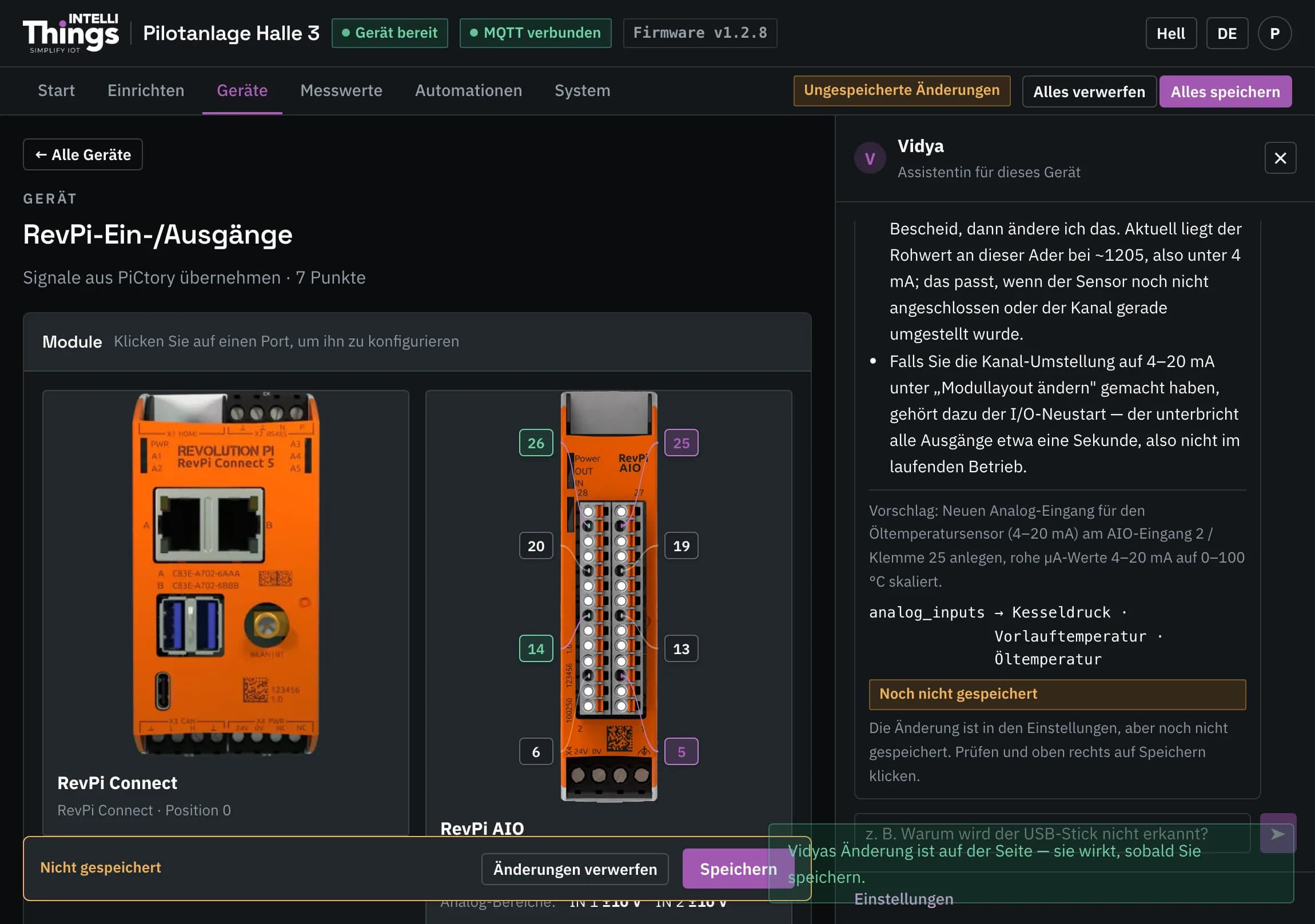Switch to the Messwerte tab
The width and height of the screenshot is (1315, 924).
341,90
